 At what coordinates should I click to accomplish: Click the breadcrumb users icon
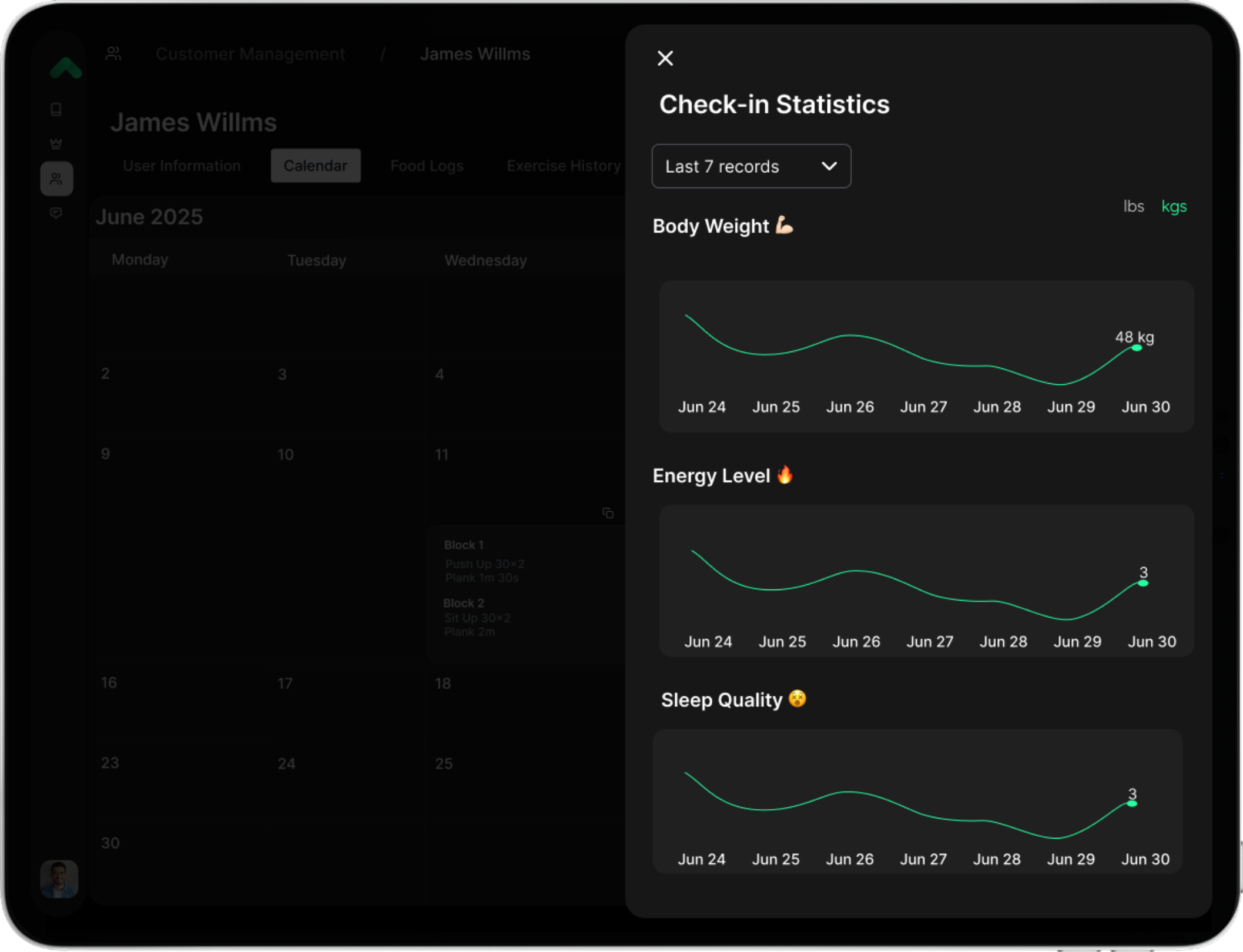click(113, 54)
